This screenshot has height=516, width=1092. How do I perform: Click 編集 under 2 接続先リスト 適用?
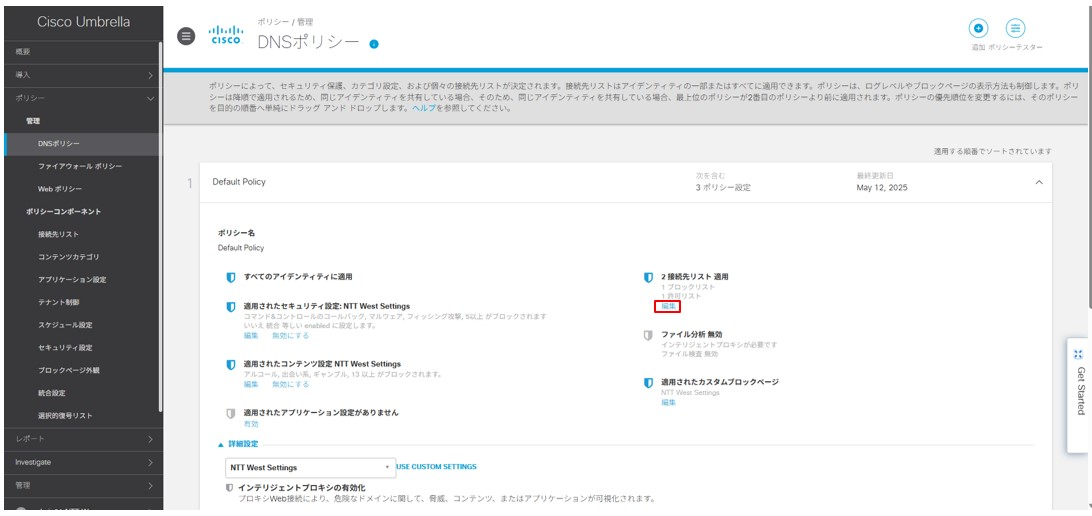[668, 306]
